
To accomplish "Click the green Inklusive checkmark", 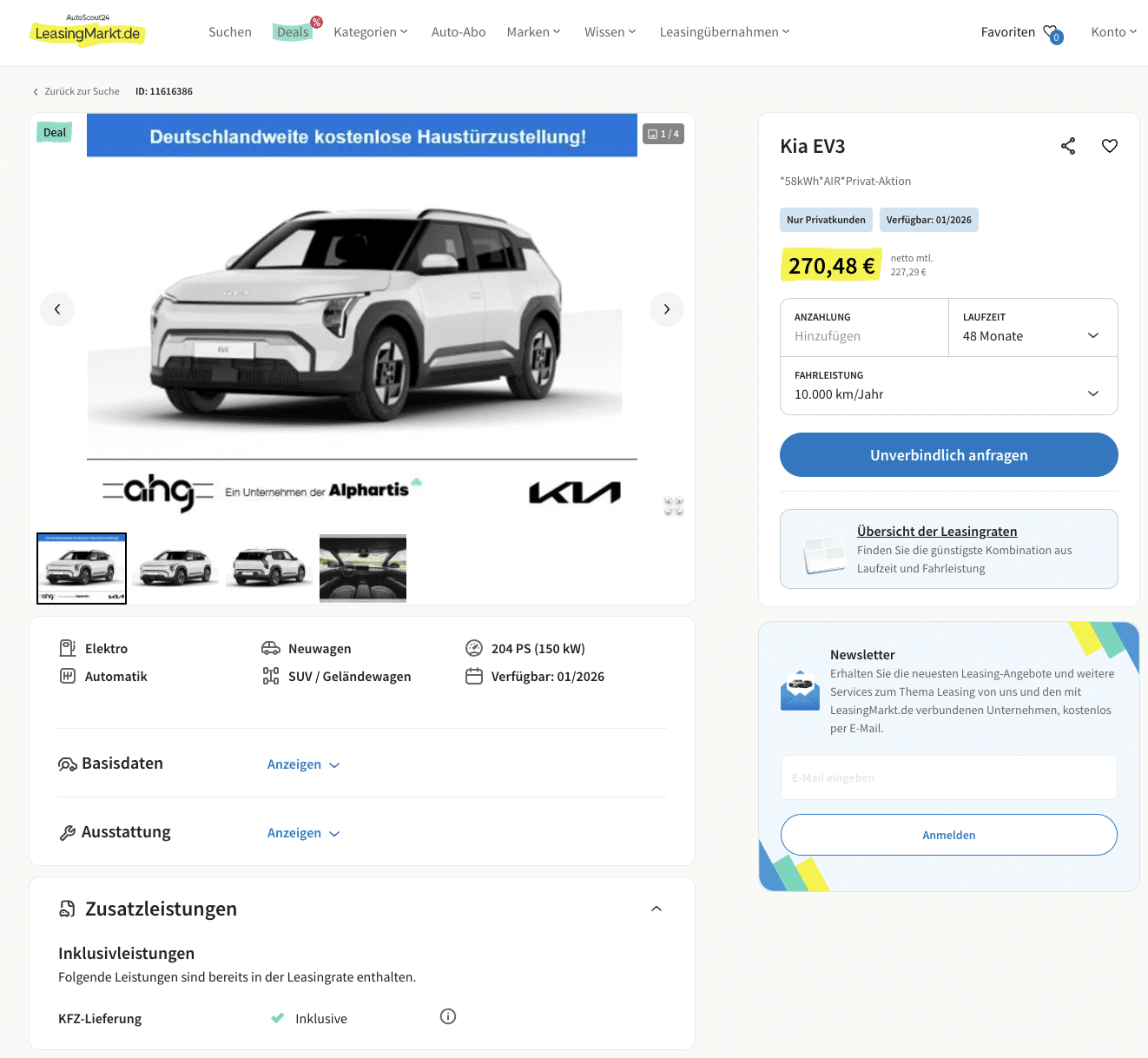I will (278, 1018).
